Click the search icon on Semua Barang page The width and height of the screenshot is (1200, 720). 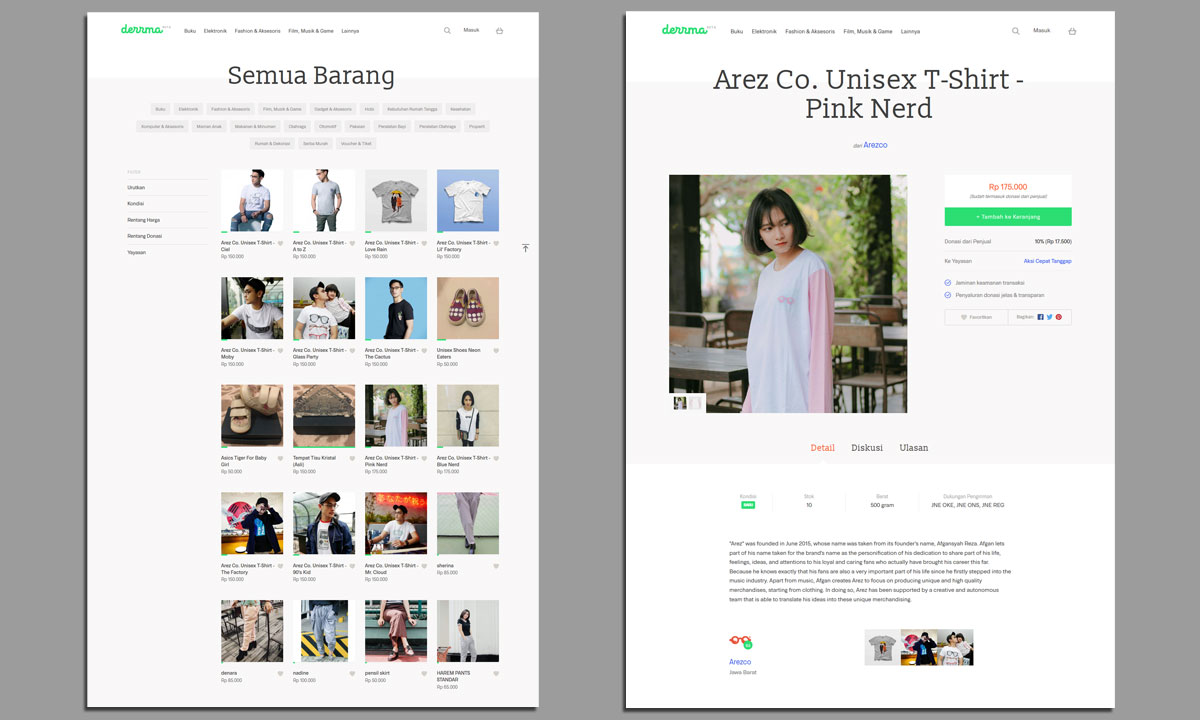447,31
